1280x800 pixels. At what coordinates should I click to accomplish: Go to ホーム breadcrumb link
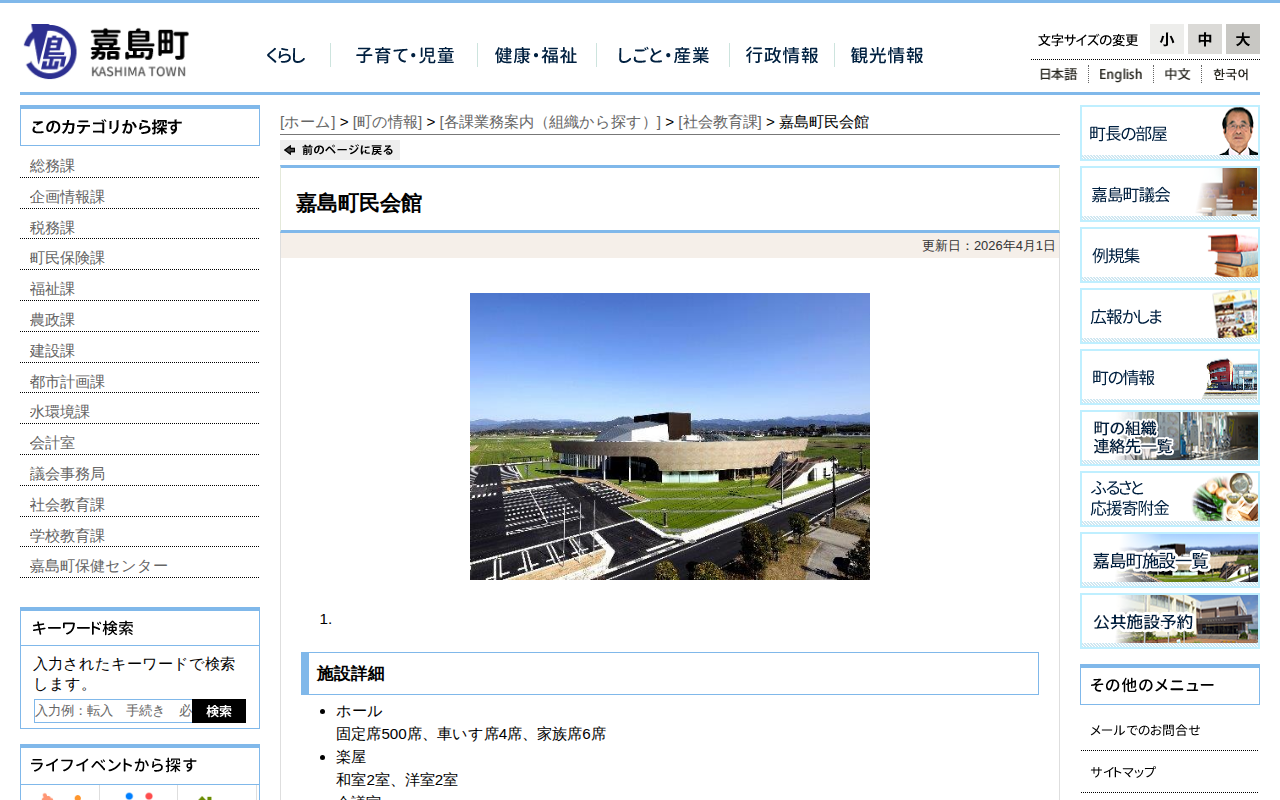click(308, 122)
